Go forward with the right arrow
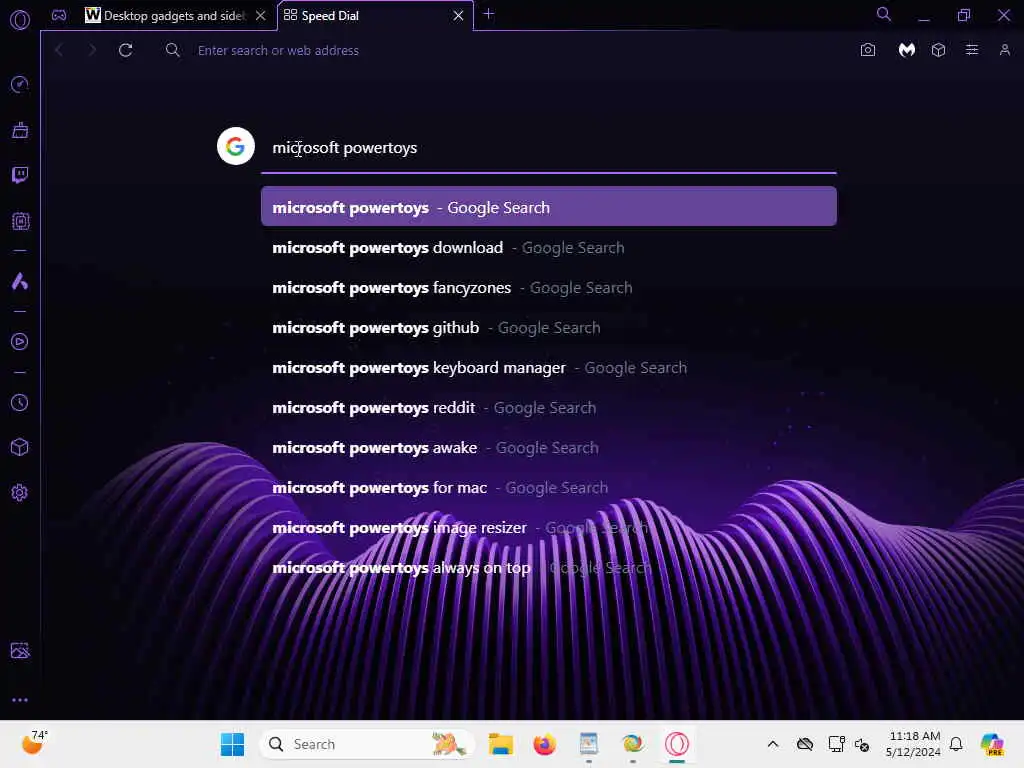This screenshot has width=1024, height=768. point(92,50)
